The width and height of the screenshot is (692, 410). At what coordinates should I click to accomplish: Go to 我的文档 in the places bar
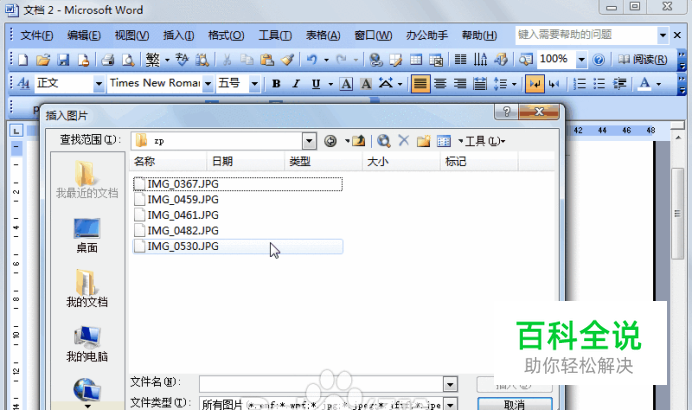point(87,289)
